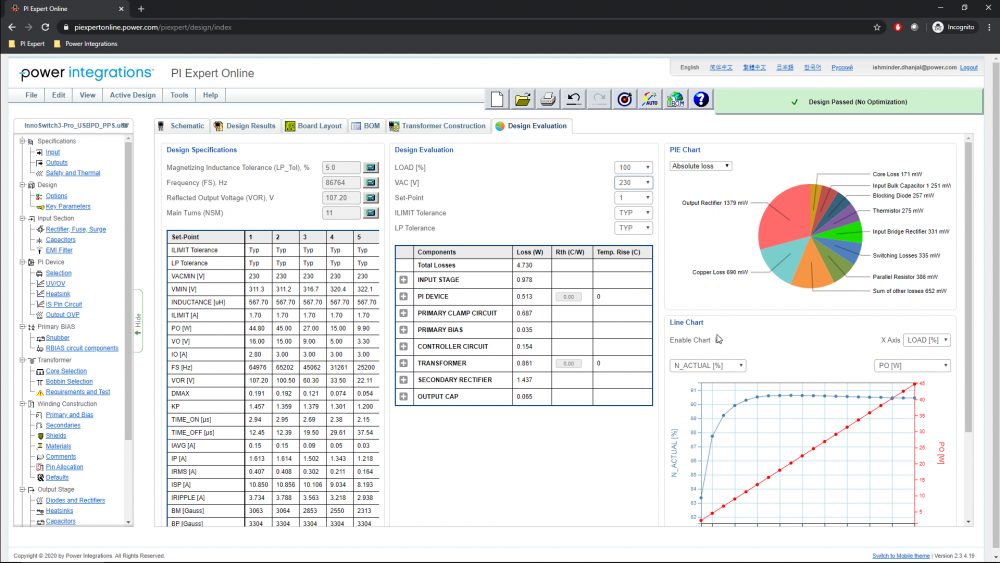Click the BOM export icon
The image size is (1000, 563).
[x=675, y=99]
